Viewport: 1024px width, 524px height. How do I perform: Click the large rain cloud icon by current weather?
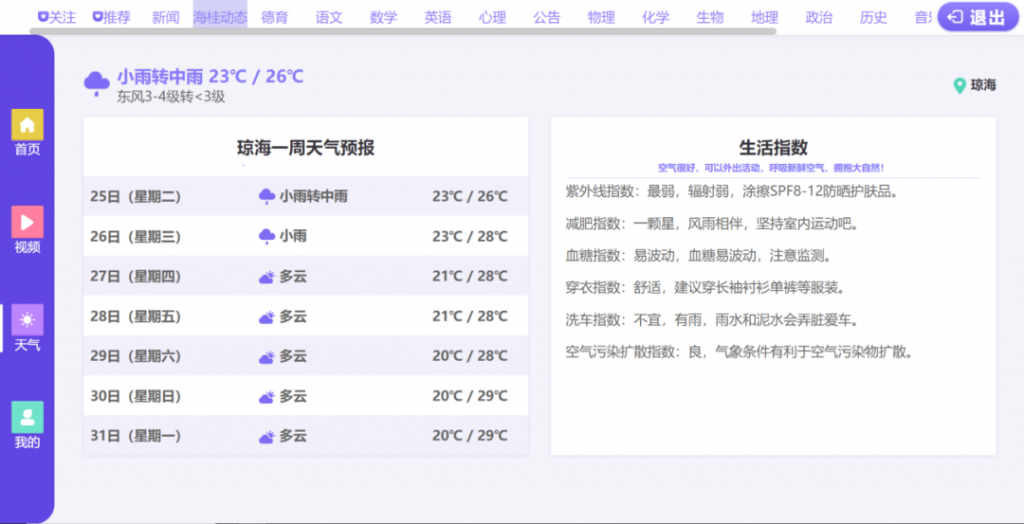[97, 84]
